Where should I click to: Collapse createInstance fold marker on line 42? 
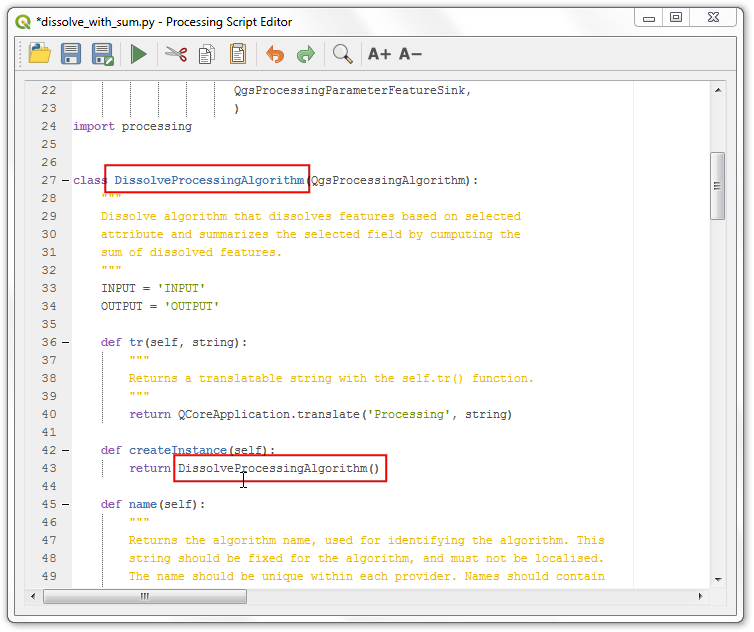(65, 451)
